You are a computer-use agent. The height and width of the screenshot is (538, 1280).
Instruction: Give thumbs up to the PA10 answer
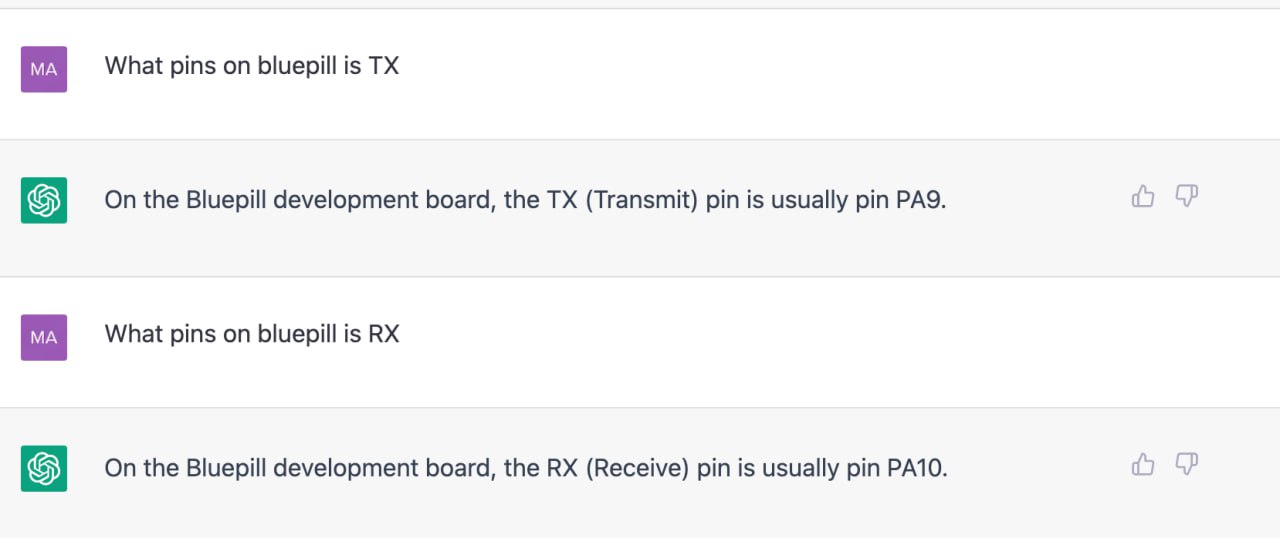(1142, 465)
